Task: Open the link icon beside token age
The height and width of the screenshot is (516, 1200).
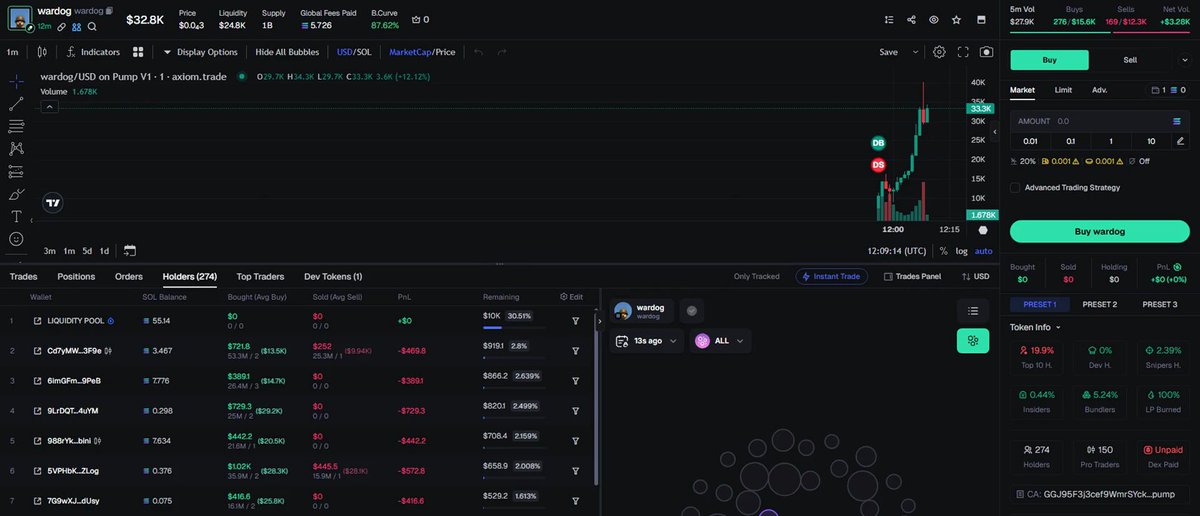Action: pos(62,27)
